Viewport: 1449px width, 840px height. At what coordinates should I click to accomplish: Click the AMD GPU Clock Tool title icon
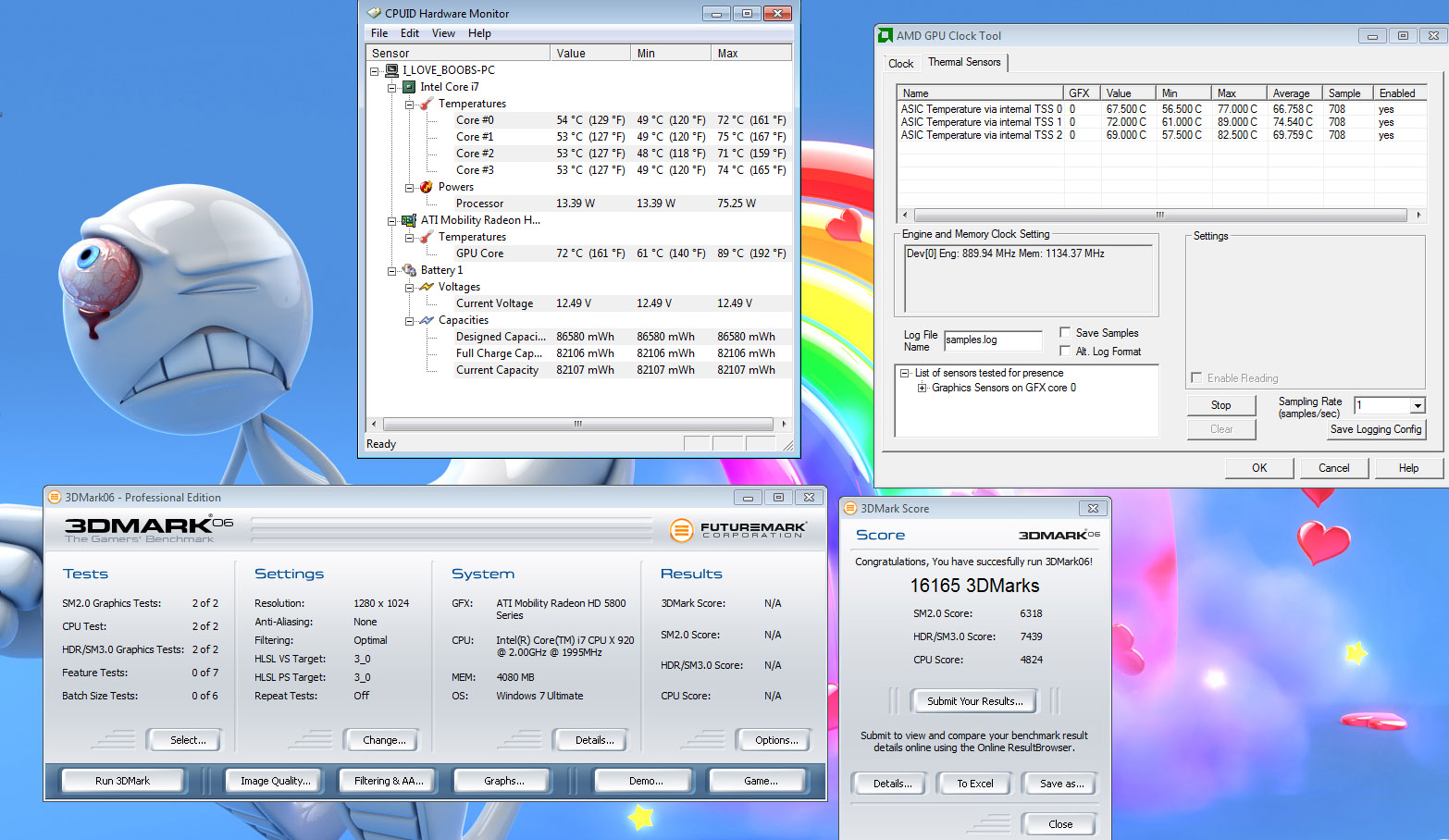tap(885, 35)
